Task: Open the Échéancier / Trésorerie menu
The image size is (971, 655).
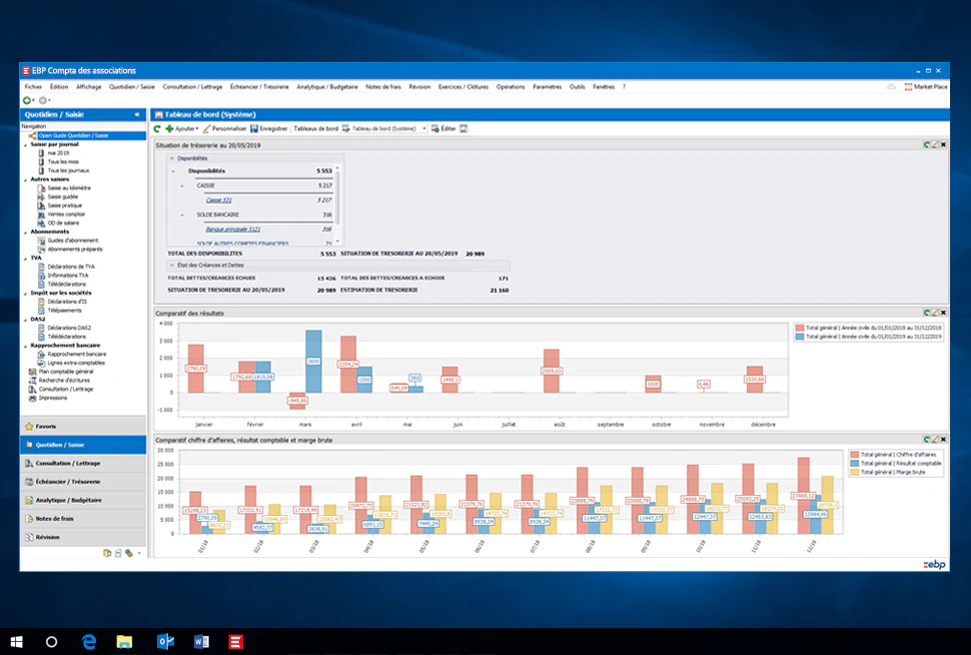Action: [x=259, y=87]
